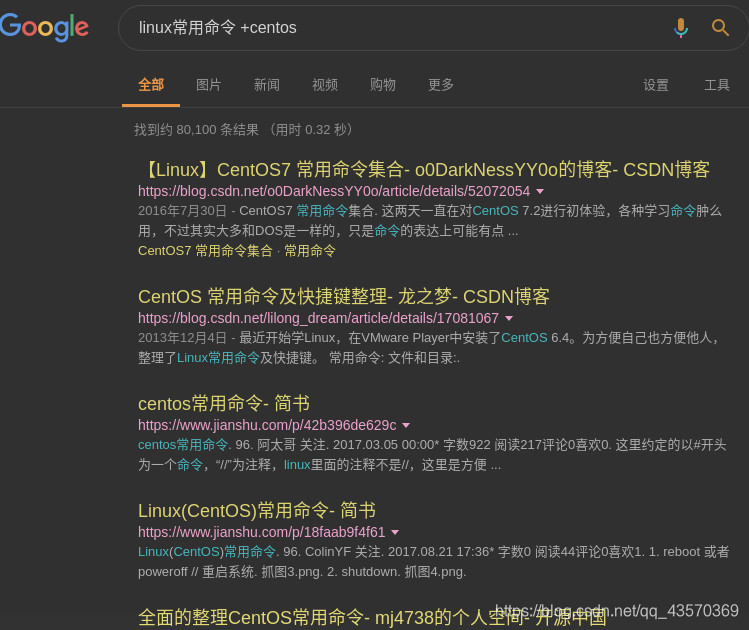
Task: Open the 购物 results tab
Action: (383, 85)
